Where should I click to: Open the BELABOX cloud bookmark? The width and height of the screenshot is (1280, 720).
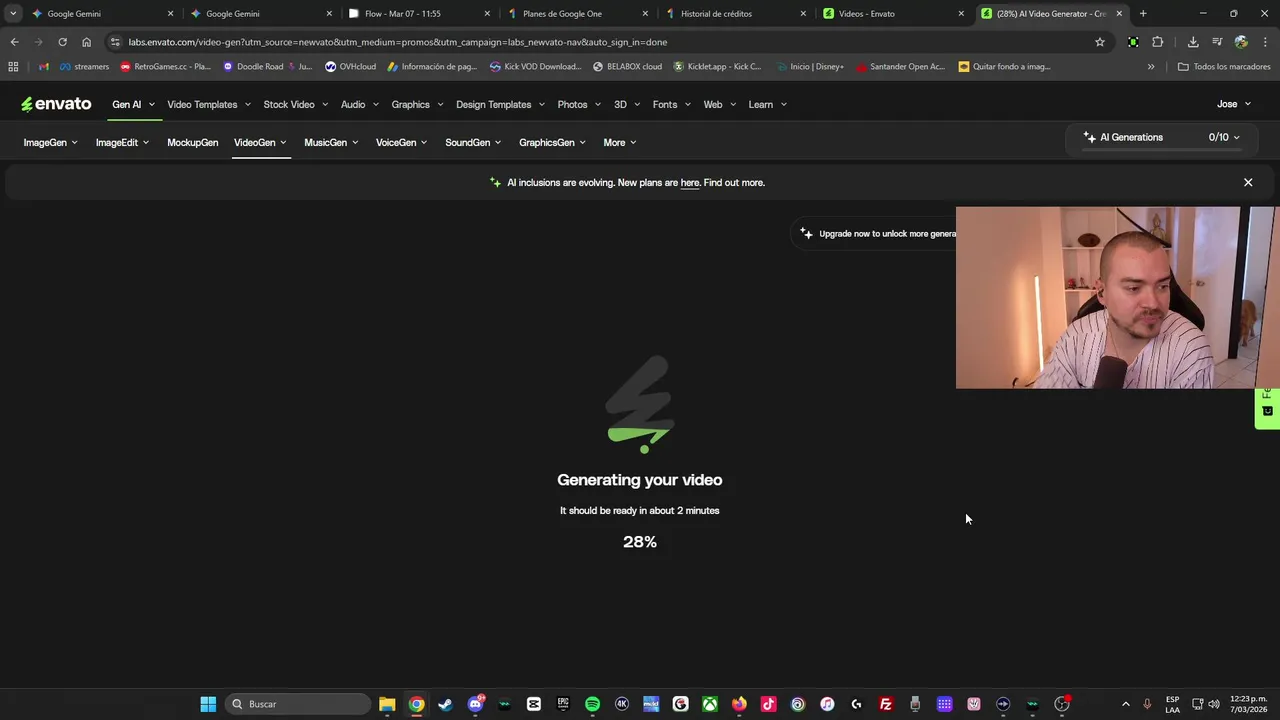627,67
